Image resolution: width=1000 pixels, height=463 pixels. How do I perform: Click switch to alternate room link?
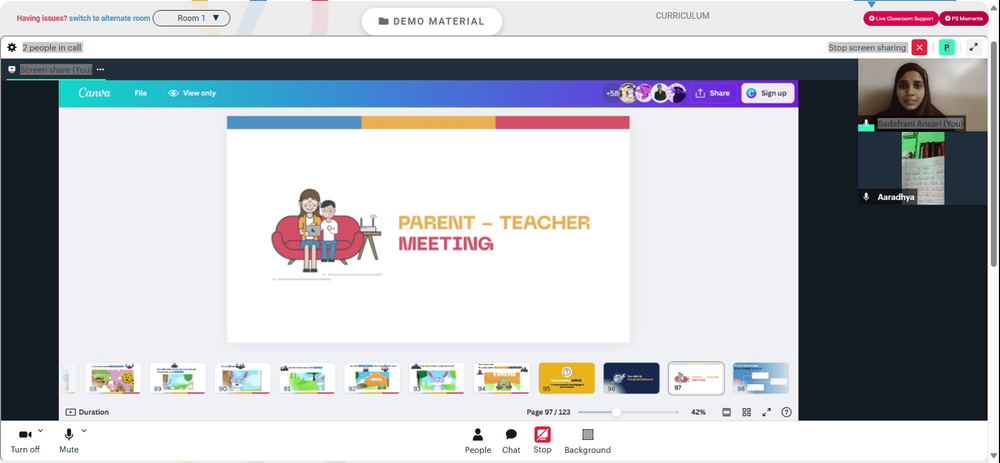(x=110, y=18)
